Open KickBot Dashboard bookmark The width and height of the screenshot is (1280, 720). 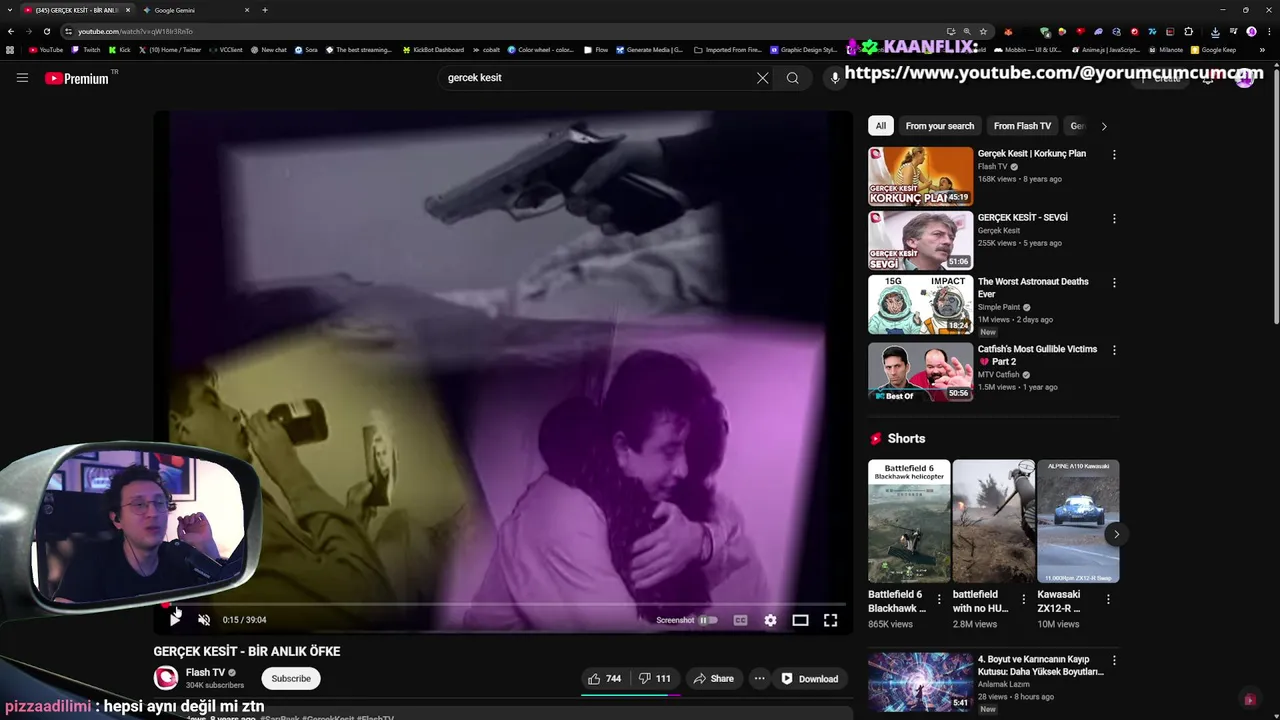coord(433,49)
